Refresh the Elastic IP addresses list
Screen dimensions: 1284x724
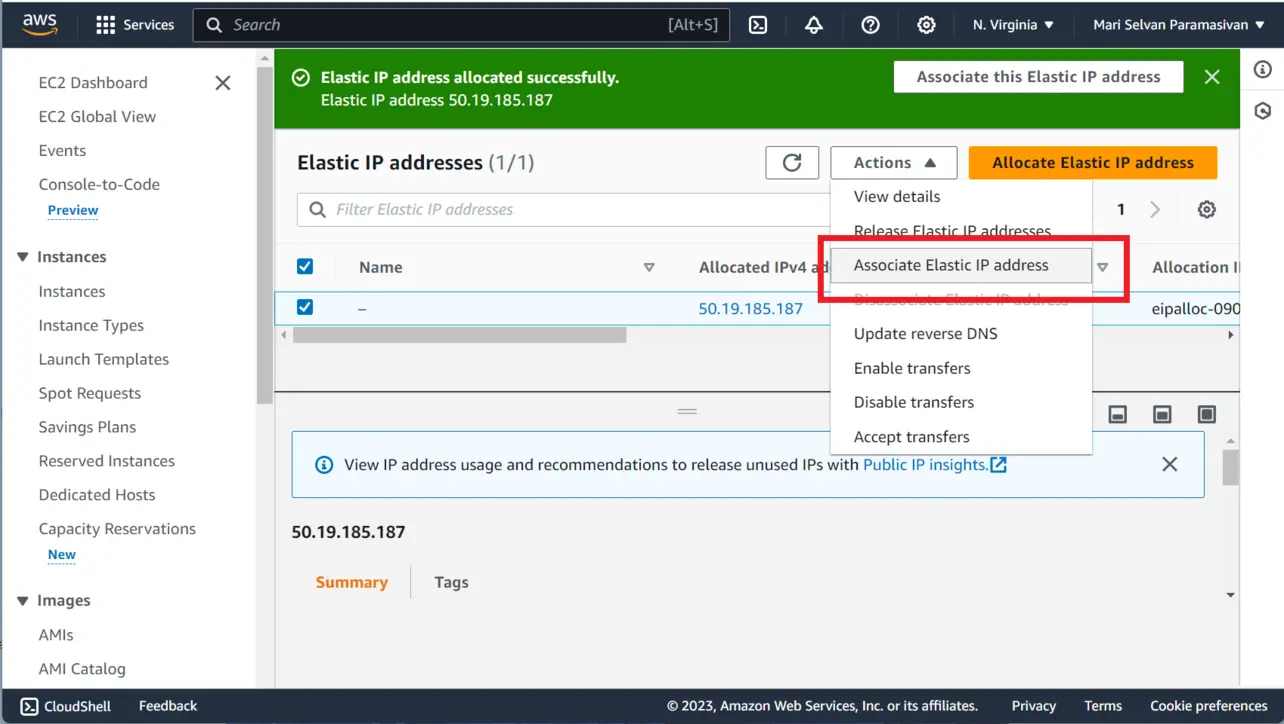click(792, 163)
